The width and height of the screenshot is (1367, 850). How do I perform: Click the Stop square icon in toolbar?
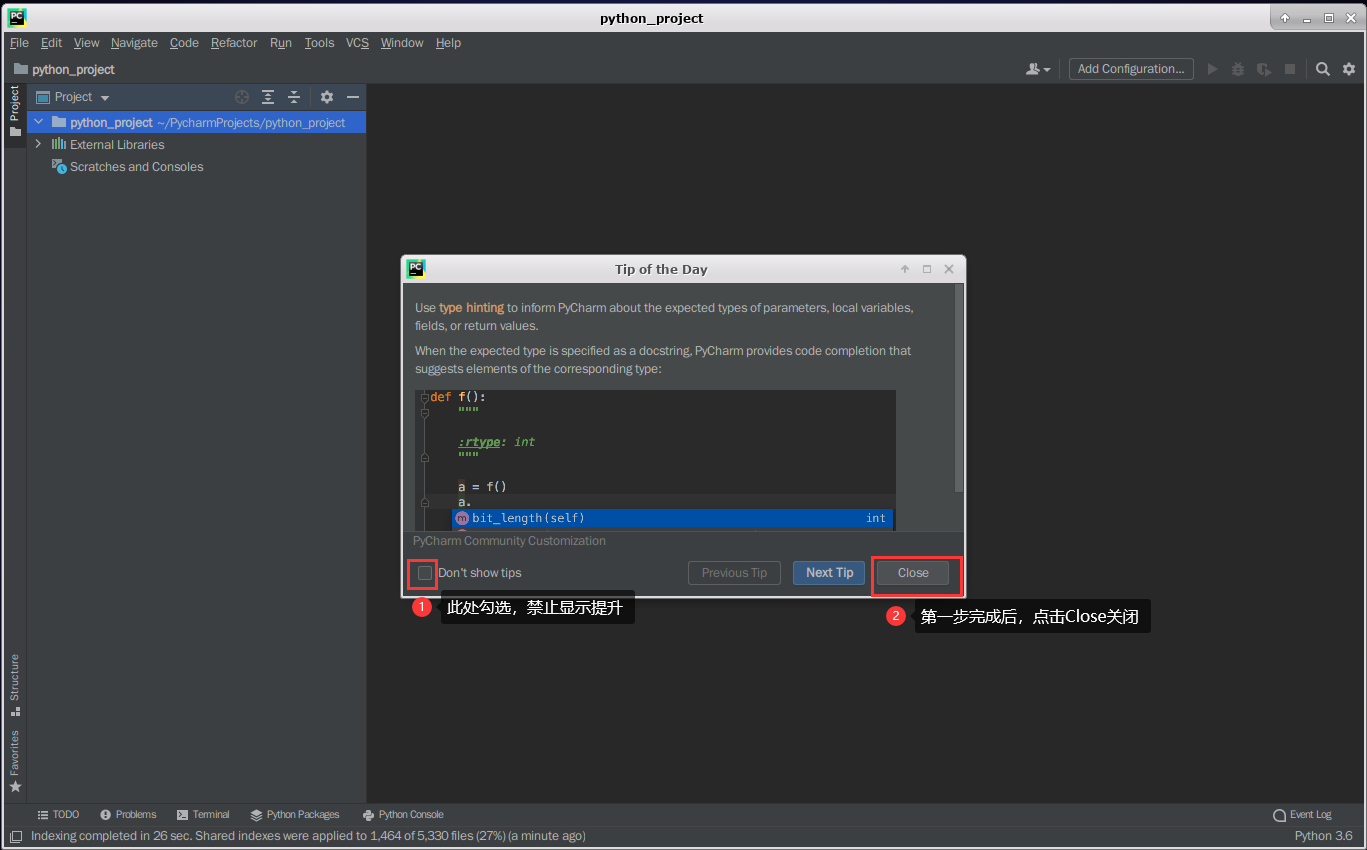(x=1290, y=69)
